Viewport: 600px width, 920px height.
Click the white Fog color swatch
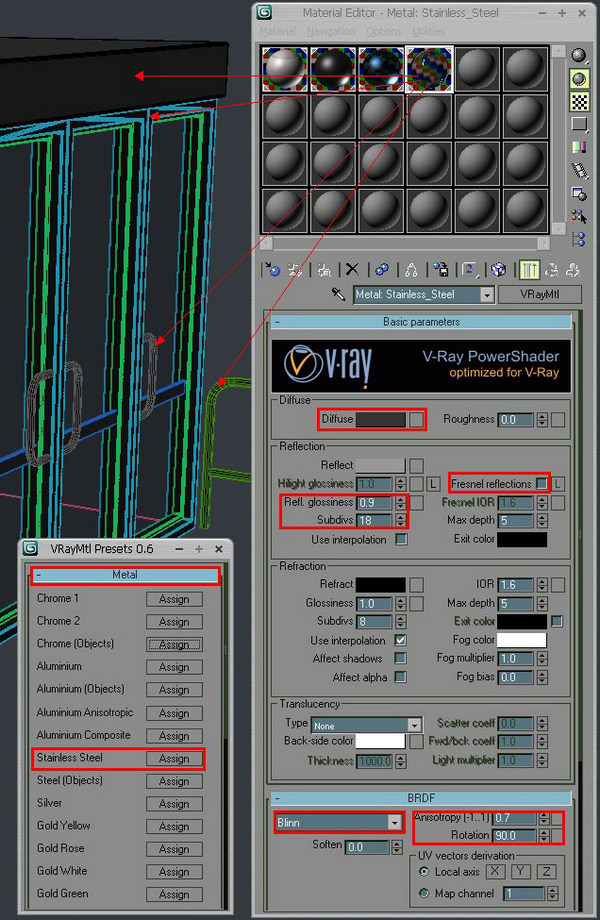click(x=522, y=640)
